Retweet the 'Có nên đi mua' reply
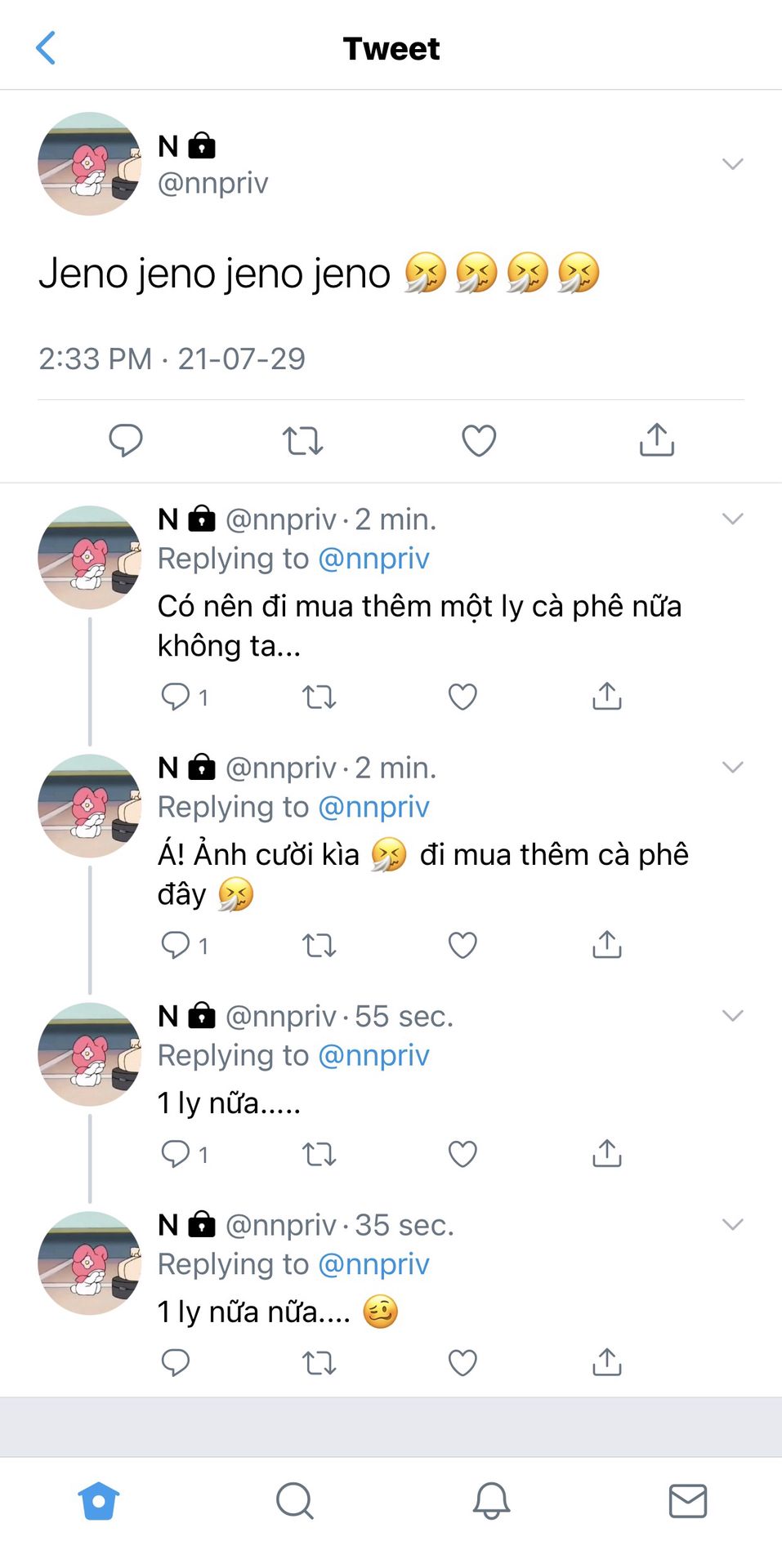This screenshot has height=1568, width=782. coord(319,697)
